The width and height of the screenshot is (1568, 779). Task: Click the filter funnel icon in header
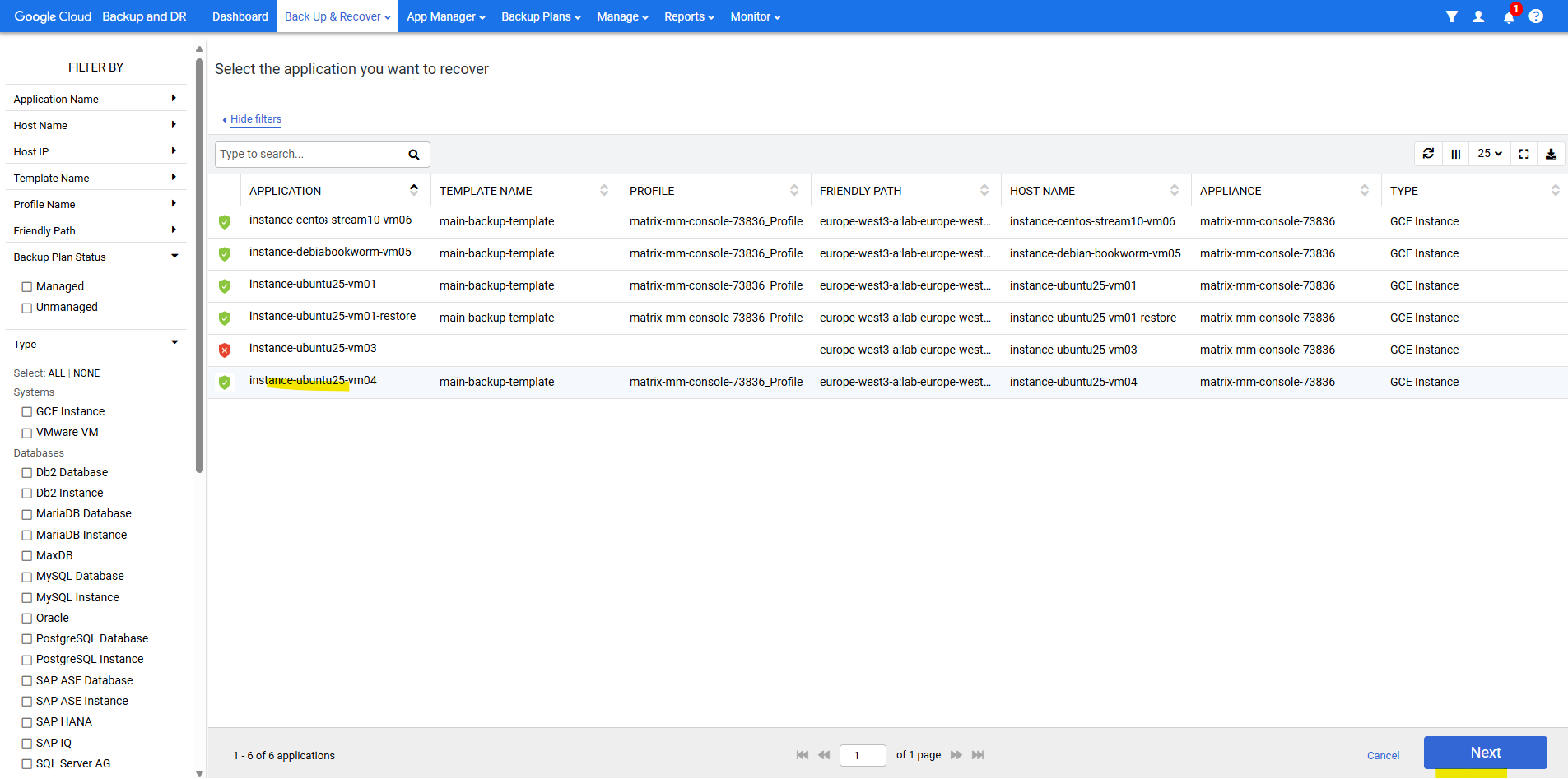point(1451,16)
